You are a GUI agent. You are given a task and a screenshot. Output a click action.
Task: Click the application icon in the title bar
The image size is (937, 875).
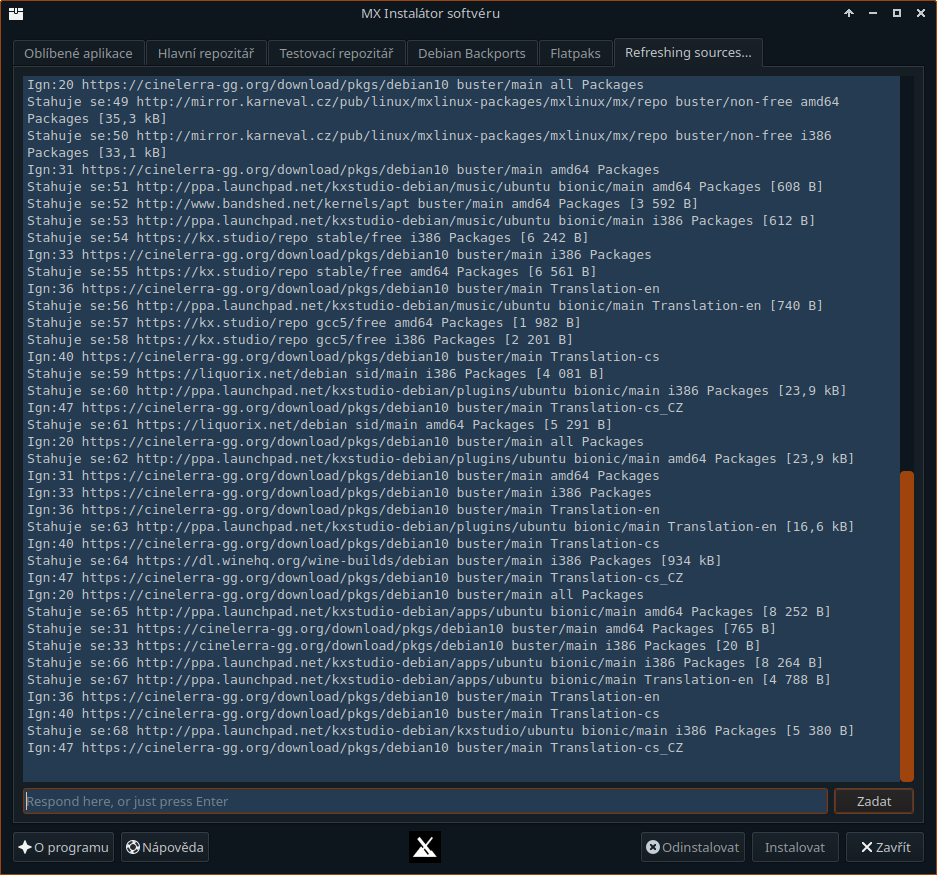[14, 13]
